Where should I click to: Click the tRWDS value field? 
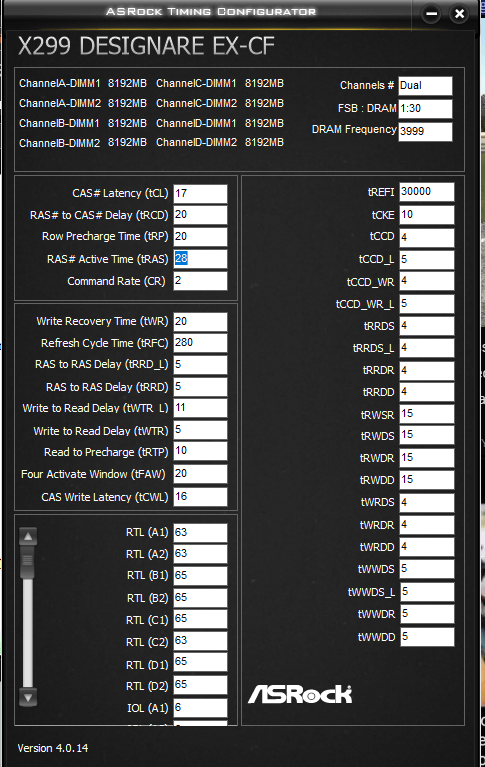click(x=427, y=435)
